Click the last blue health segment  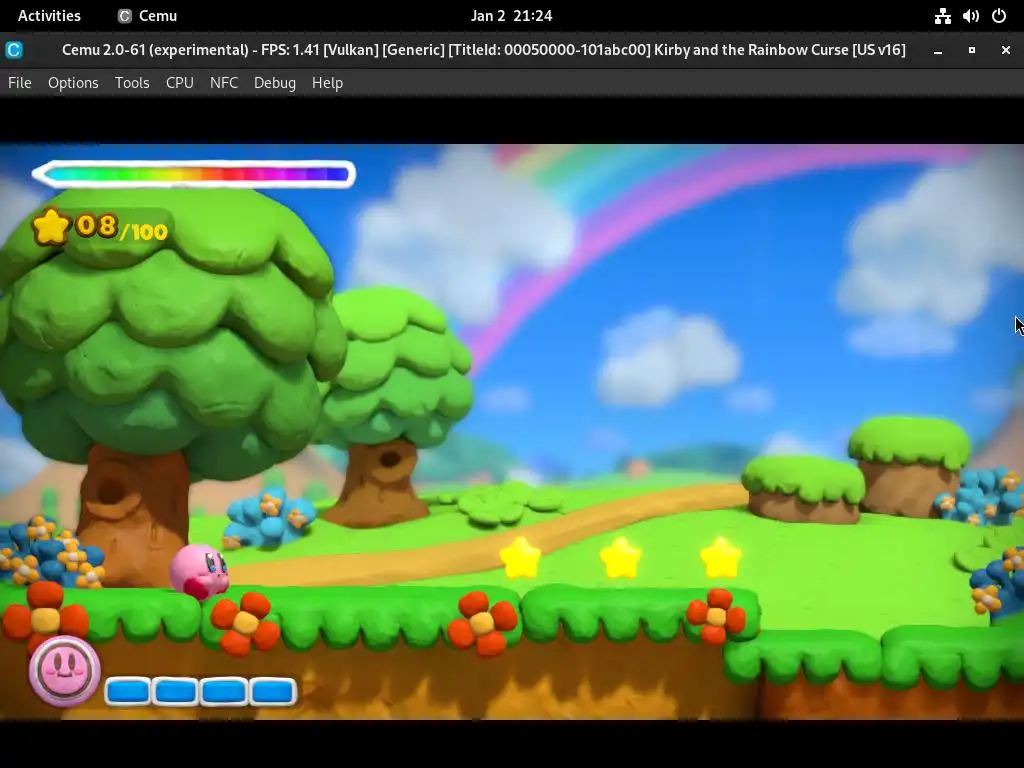point(273,692)
